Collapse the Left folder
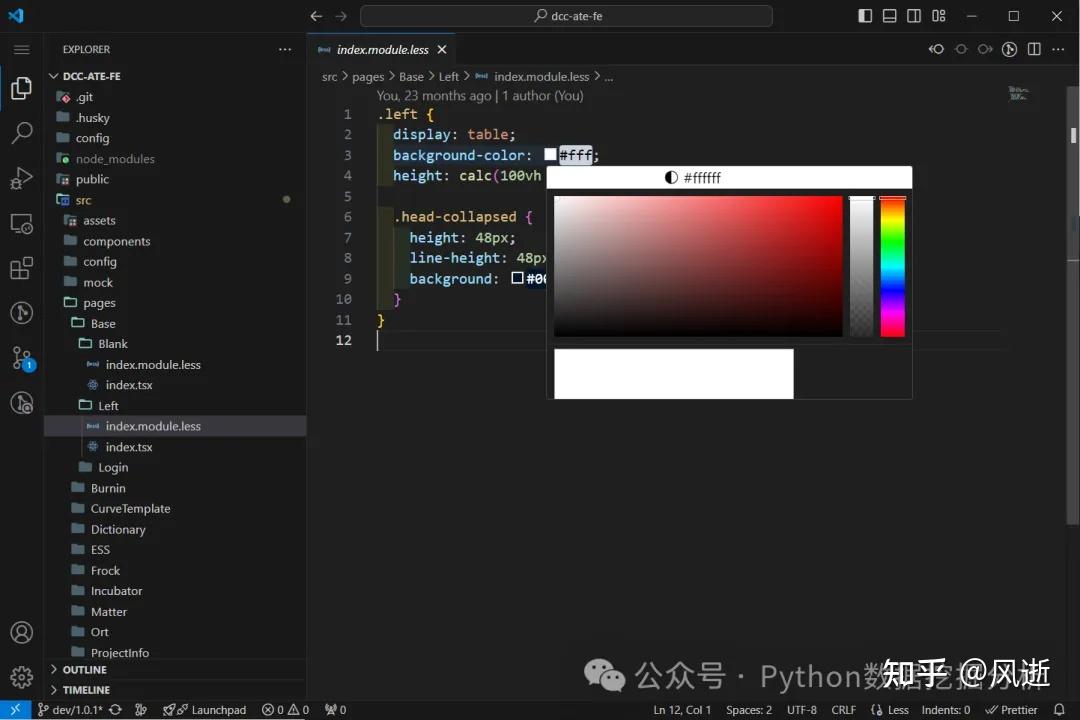The width and height of the screenshot is (1080, 720). click(176, 406)
